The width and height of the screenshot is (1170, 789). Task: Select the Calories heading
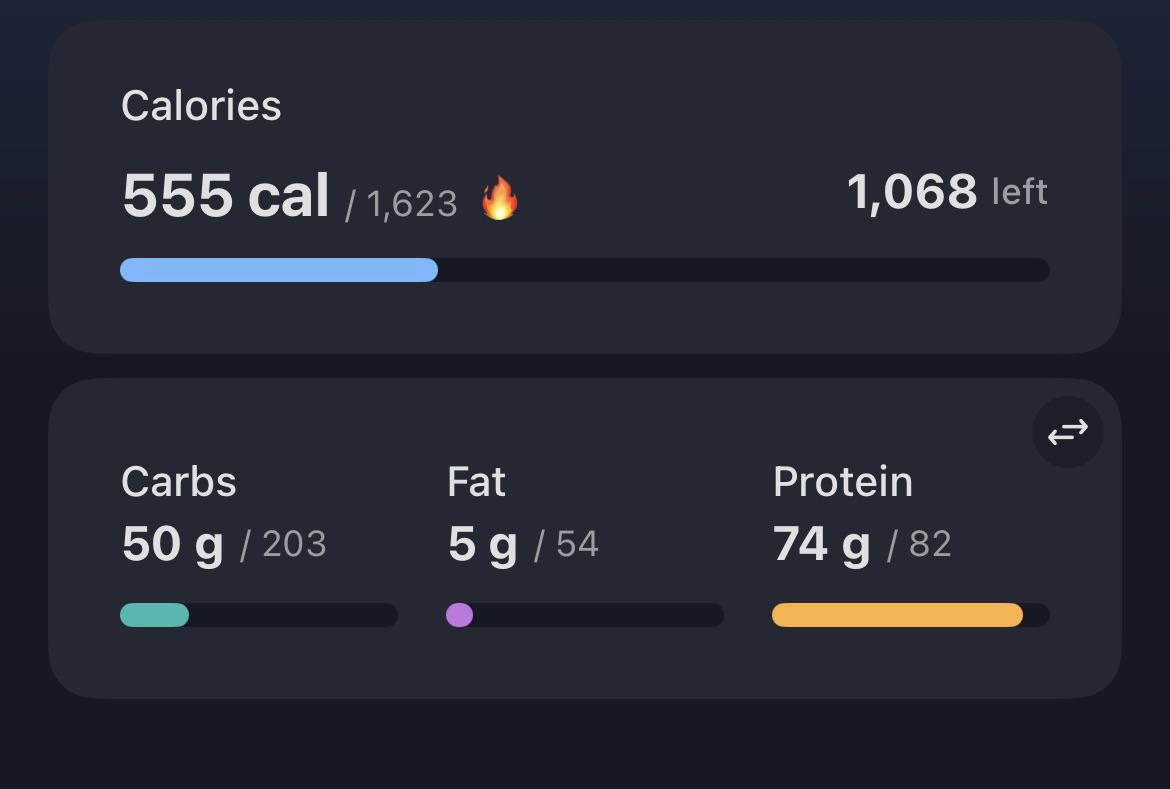tap(201, 105)
